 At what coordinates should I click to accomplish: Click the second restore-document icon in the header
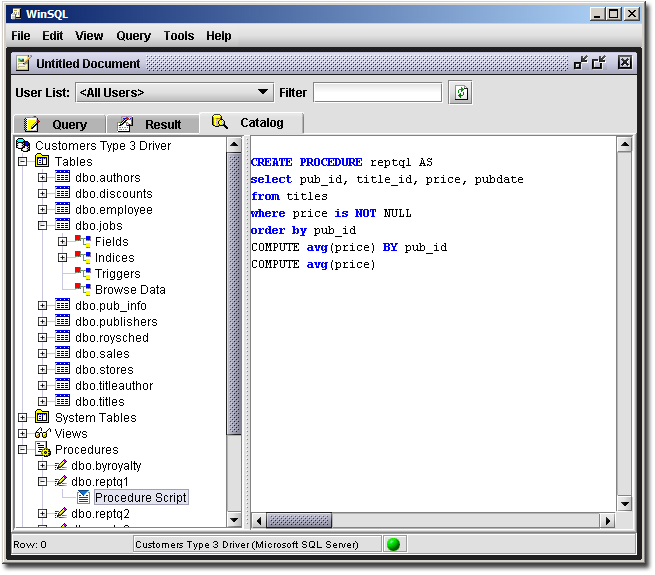[x=599, y=63]
